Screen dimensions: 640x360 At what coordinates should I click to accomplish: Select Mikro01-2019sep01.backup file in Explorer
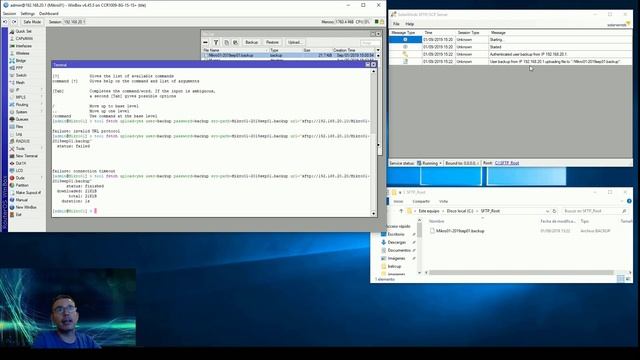460,231
